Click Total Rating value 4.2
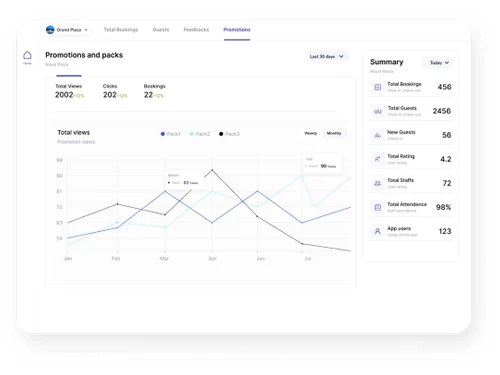The width and height of the screenshot is (500, 375). point(446,159)
